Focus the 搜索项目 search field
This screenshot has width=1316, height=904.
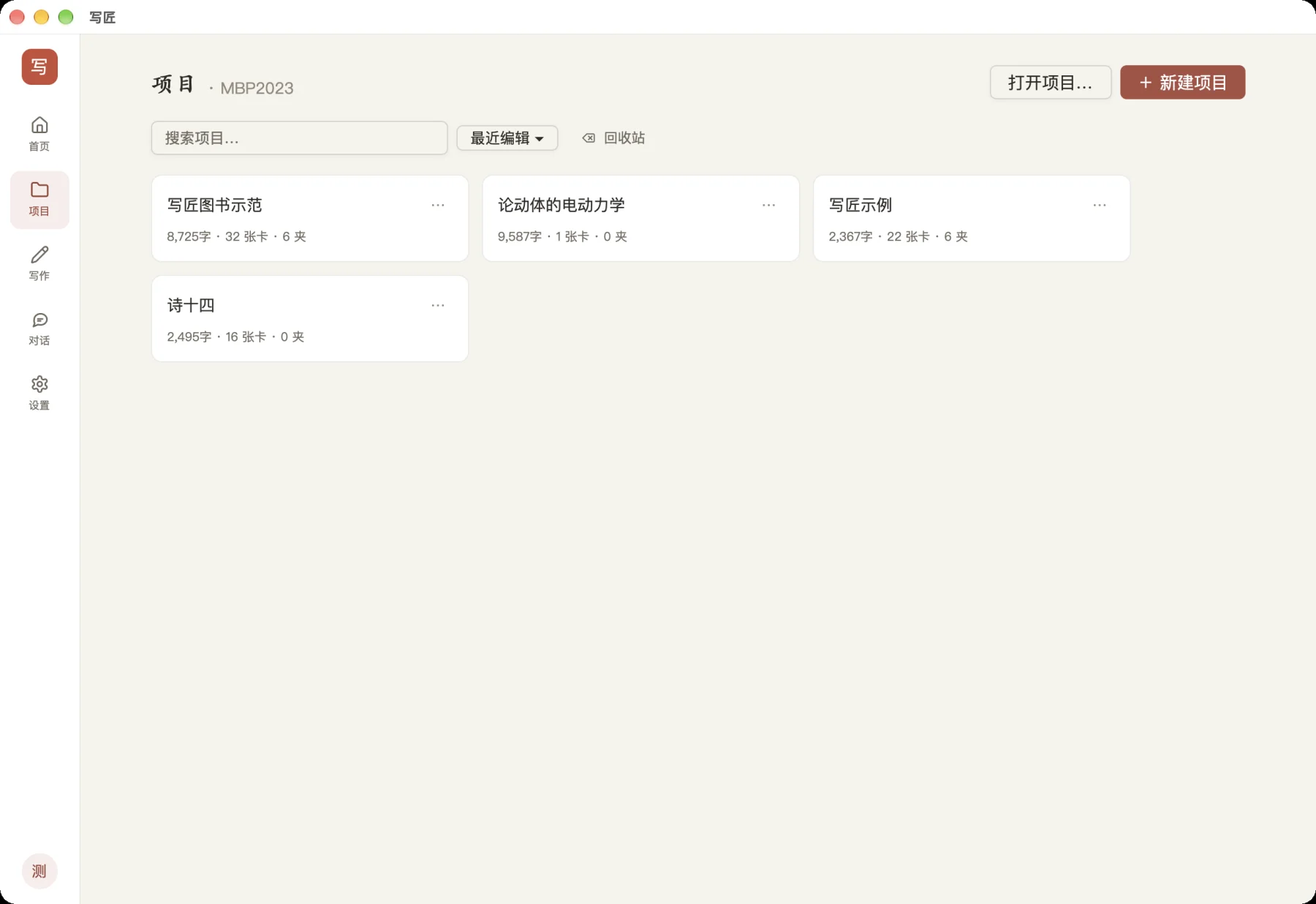tap(300, 138)
